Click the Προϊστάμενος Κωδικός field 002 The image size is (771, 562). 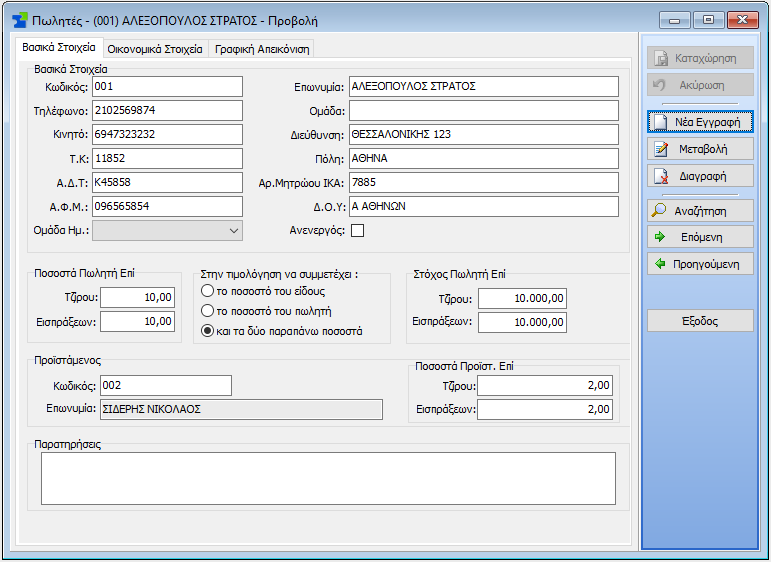pos(166,385)
